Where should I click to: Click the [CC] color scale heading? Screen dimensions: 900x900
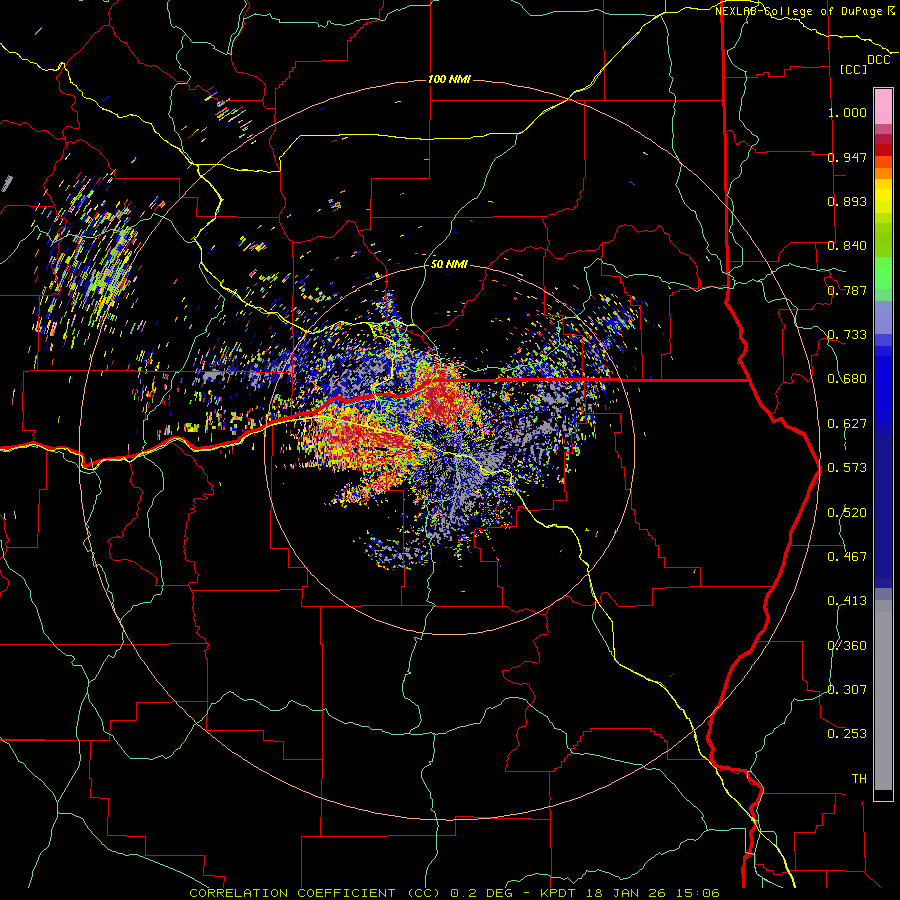point(853,69)
